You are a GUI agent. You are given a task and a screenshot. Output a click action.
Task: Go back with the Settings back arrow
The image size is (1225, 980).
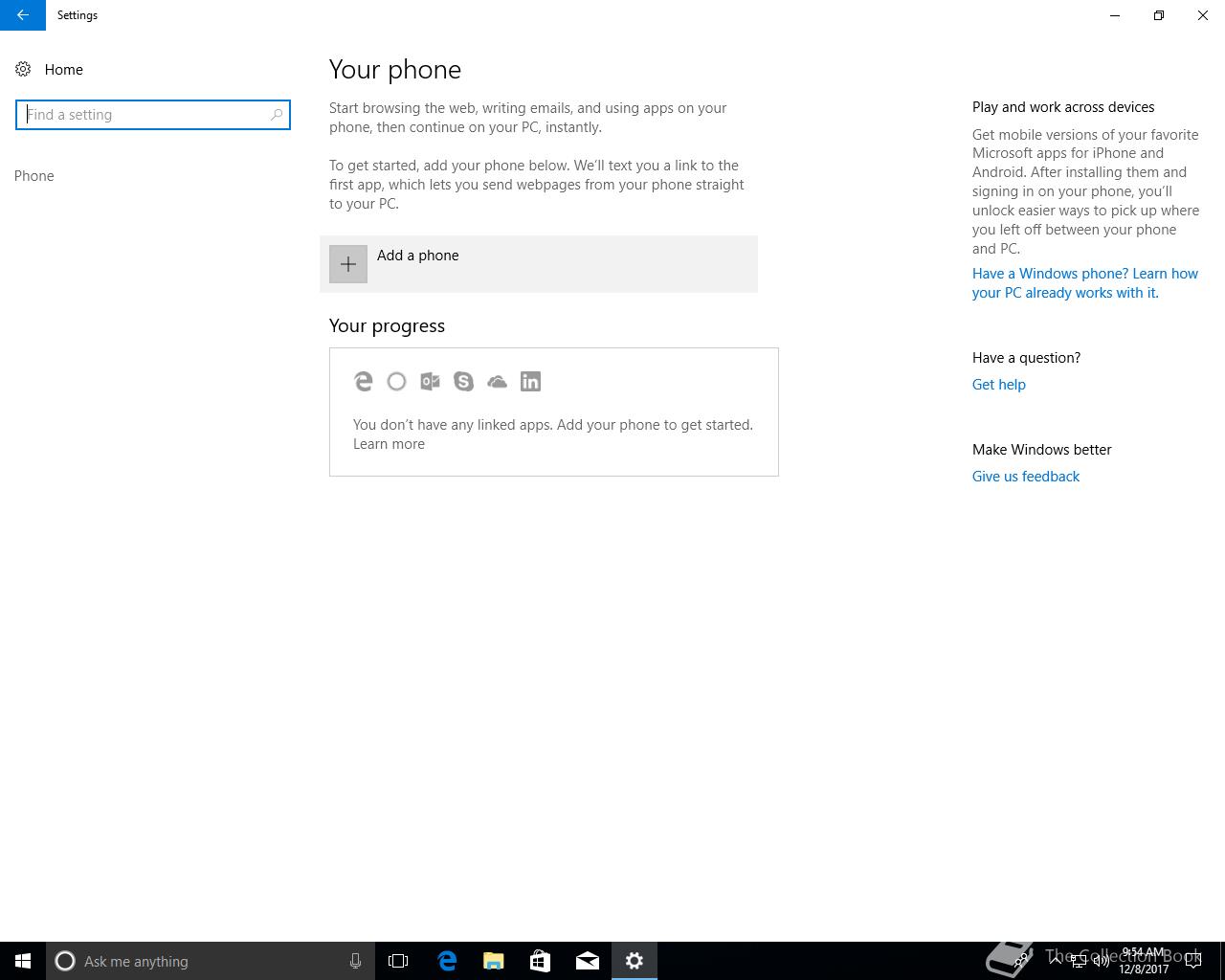pyautogui.click(x=23, y=15)
